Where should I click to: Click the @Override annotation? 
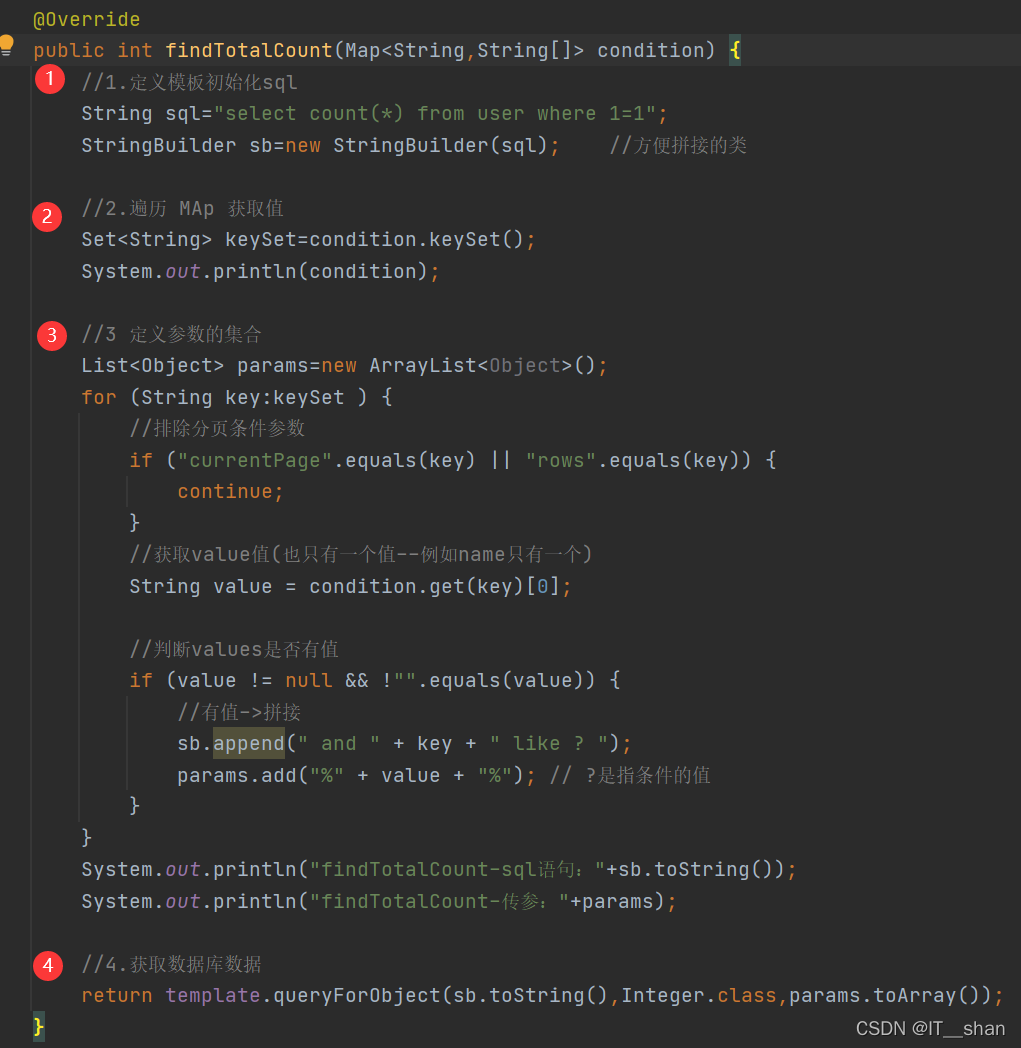(x=87, y=19)
